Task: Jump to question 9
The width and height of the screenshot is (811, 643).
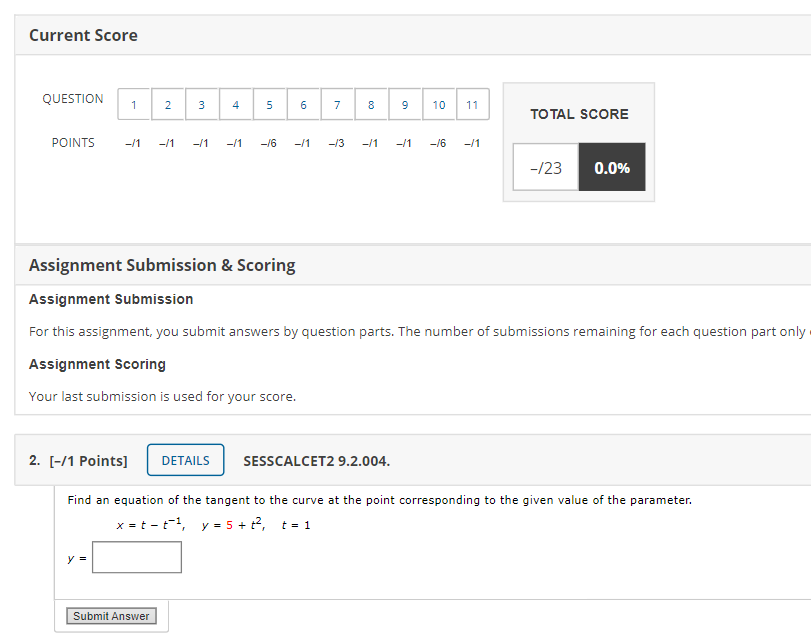Action: pyautogui.click(x=405, y=104)
